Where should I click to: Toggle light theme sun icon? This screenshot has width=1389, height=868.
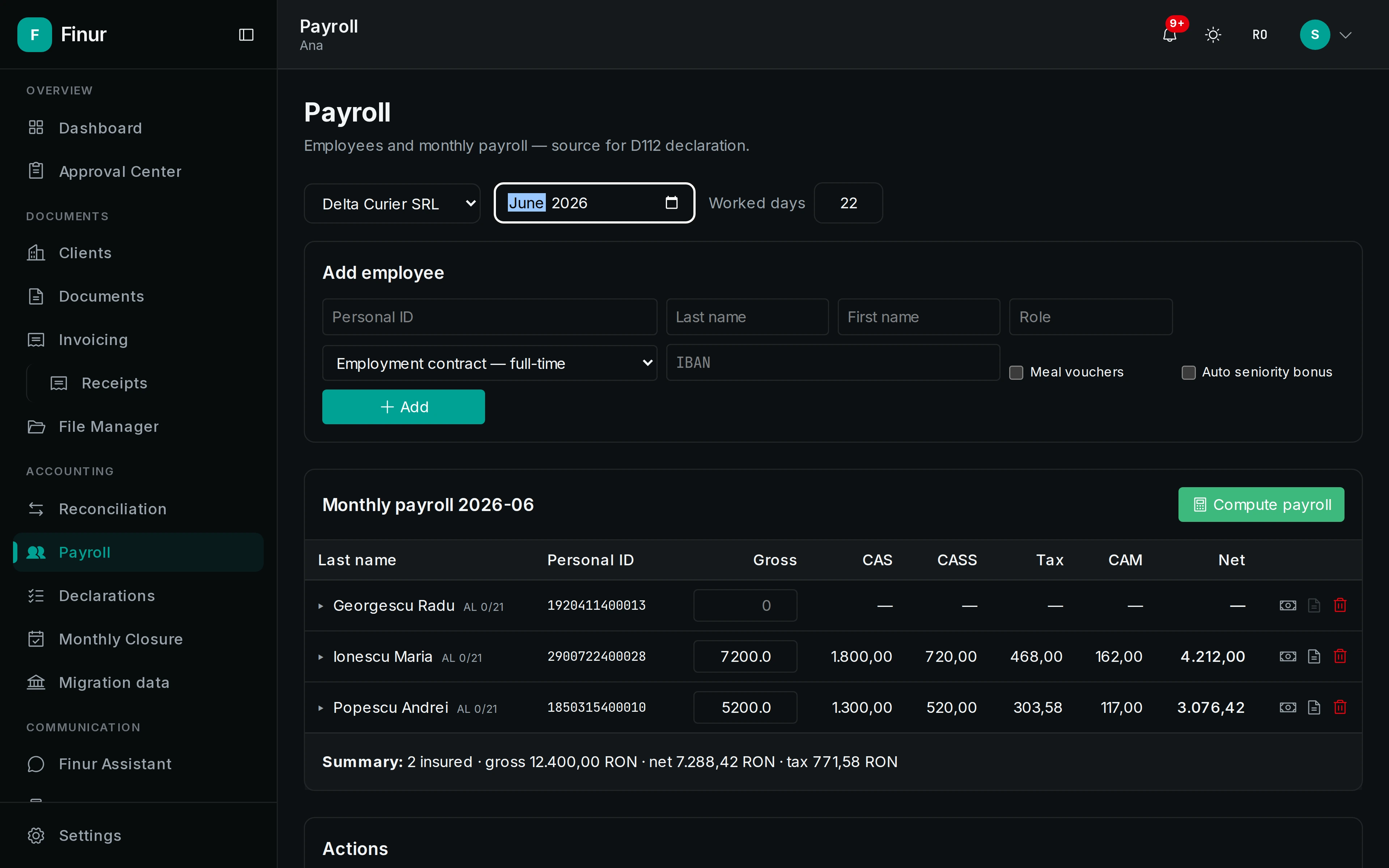[x=1213, y=35]
